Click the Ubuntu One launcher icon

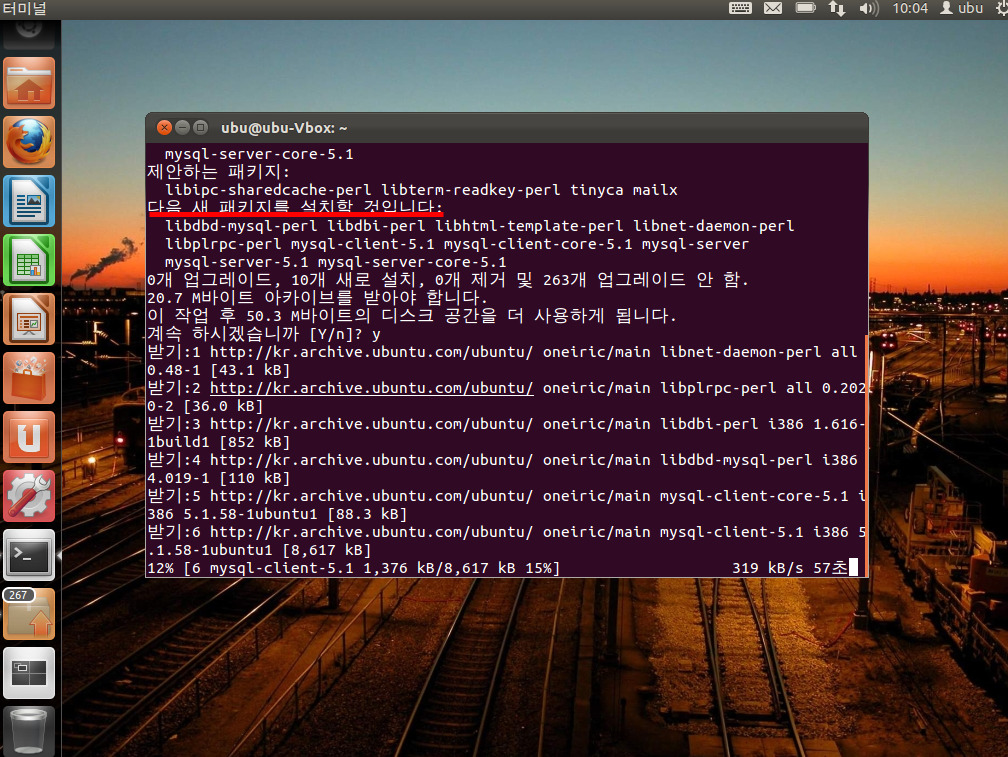click(29, 437)
